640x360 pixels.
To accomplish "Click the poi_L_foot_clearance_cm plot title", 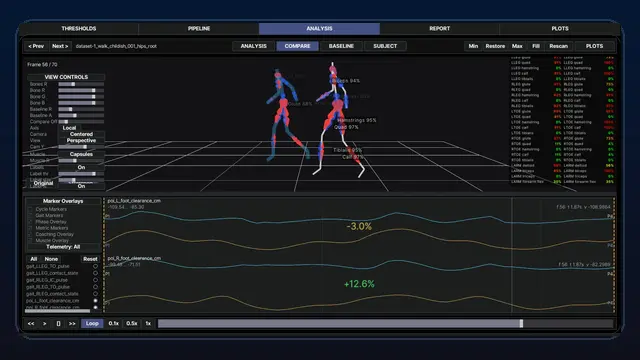I will pyautogui.click(x=134, y=201).
